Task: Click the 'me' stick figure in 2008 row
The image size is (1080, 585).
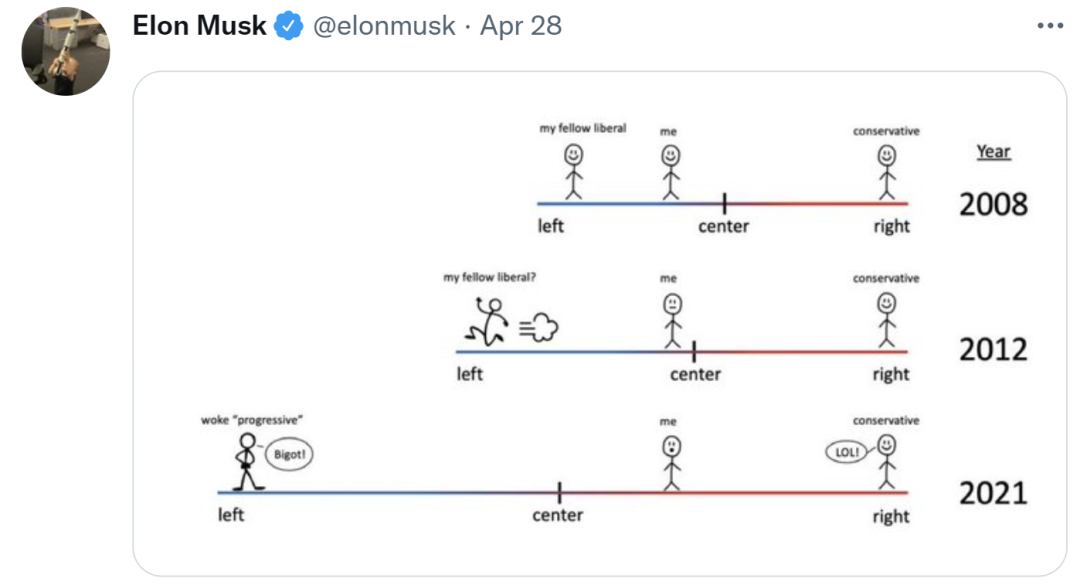Action: 670,171
